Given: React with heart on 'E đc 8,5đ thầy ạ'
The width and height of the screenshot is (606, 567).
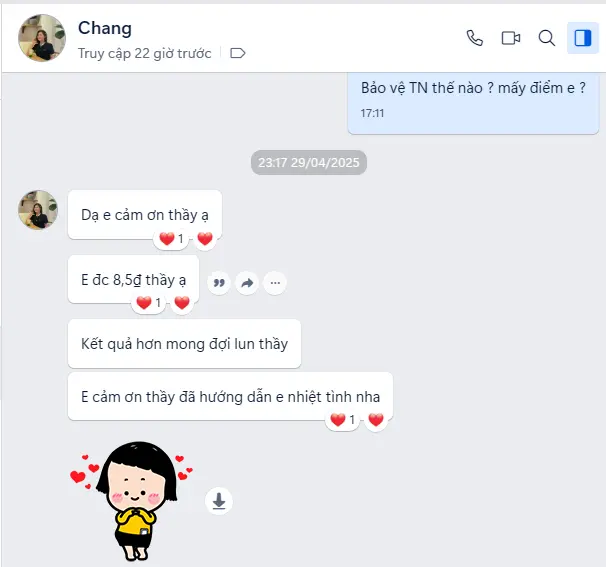Looking at the screenshot, I should pyautogui.click(x=182, y=303).
